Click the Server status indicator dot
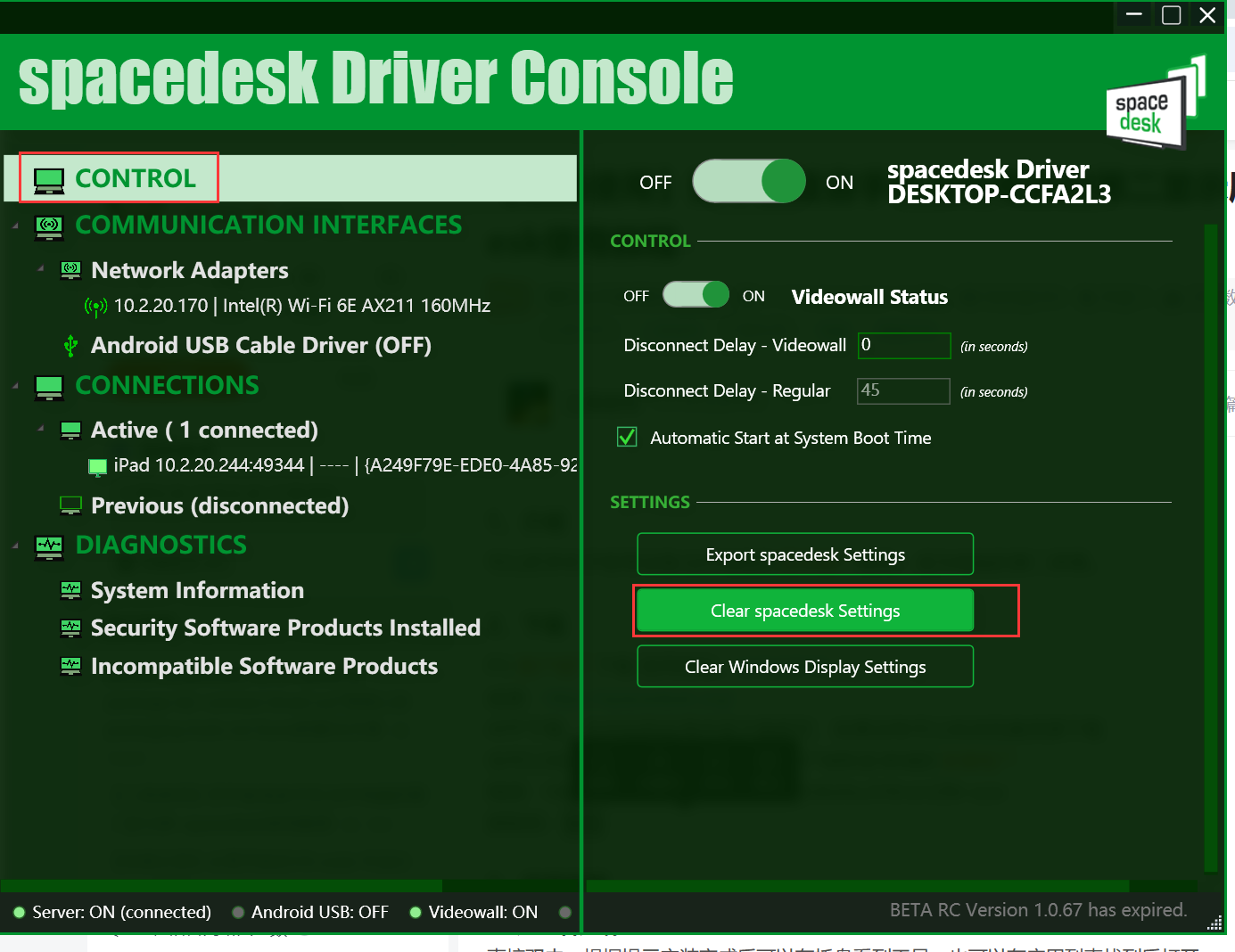This screenshot has width=1235, height=952. pos(19,912)
